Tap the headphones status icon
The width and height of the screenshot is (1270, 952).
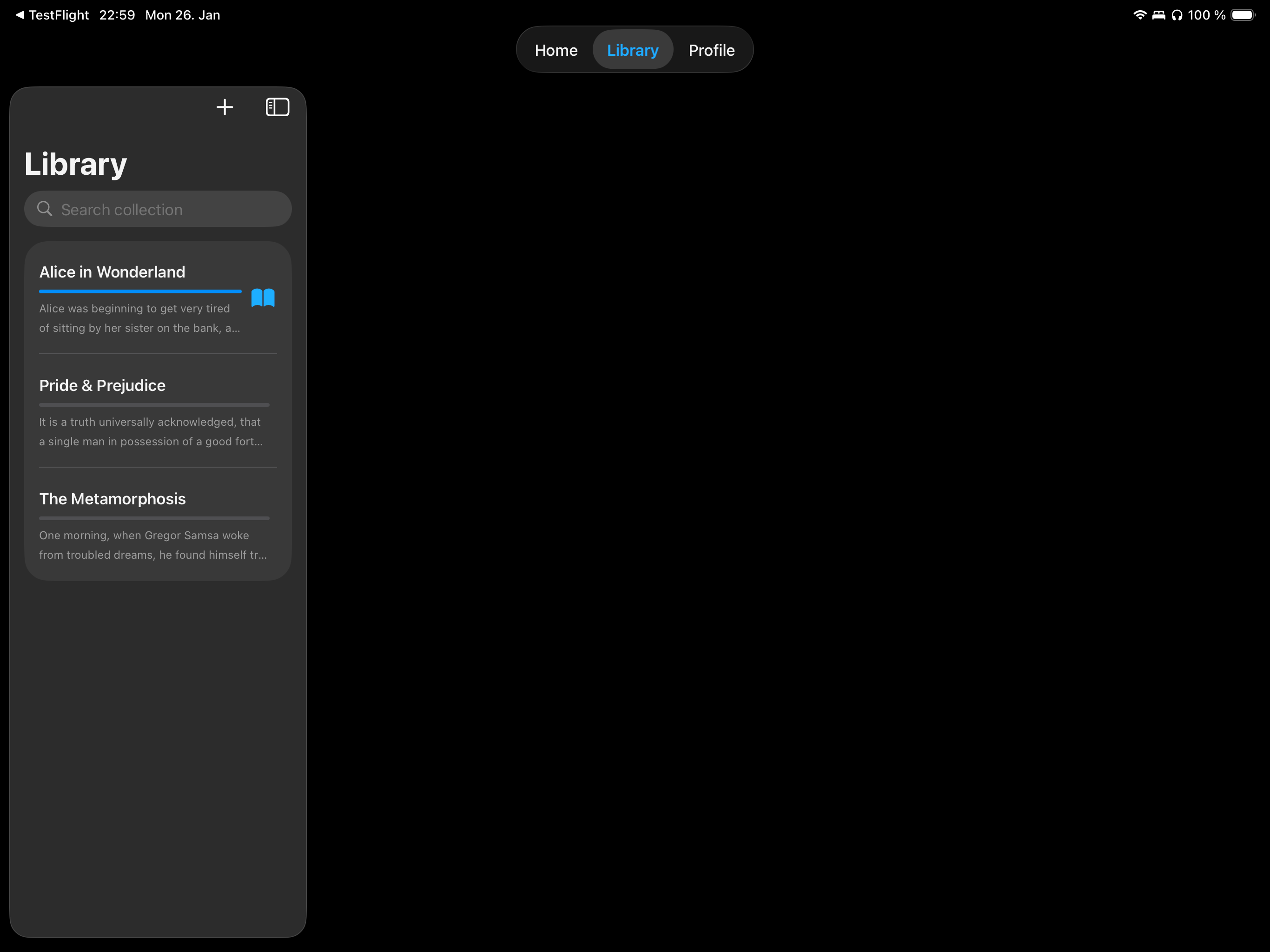[x=1177, y=15]
